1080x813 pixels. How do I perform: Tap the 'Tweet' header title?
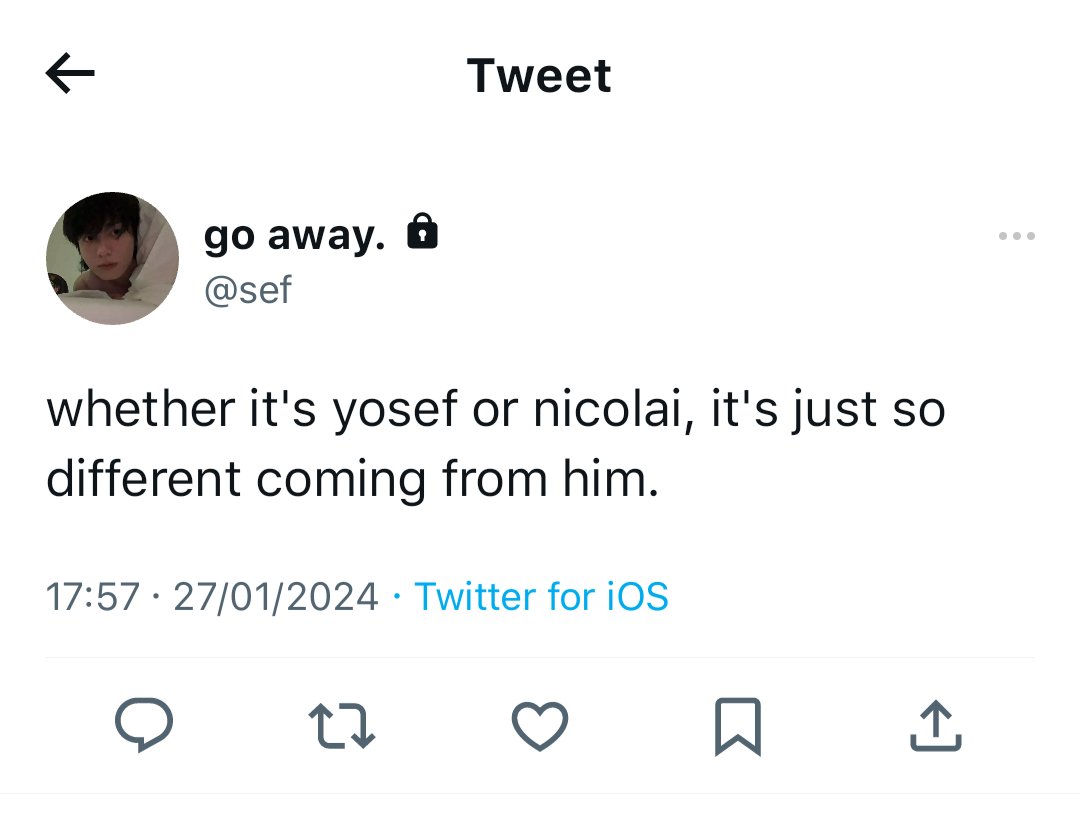coord(539,75)
